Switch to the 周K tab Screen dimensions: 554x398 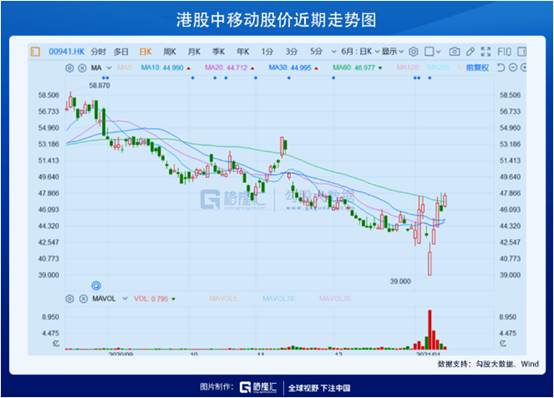(x=170, y=52)
